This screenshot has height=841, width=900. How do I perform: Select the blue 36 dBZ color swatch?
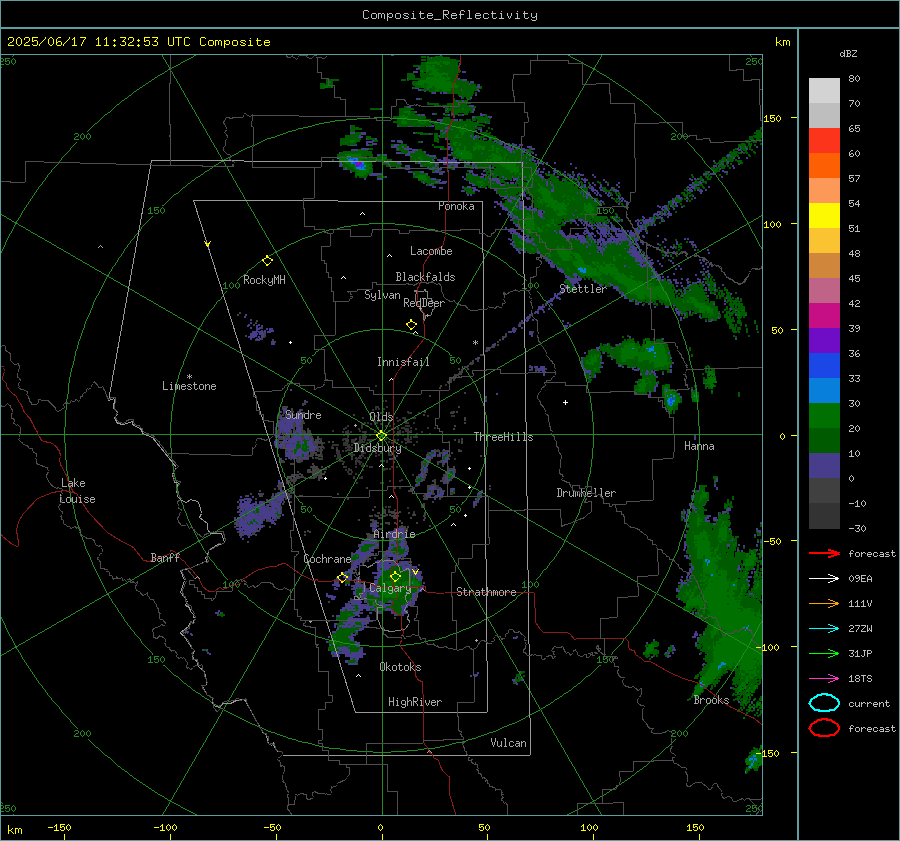pos(824,366)
